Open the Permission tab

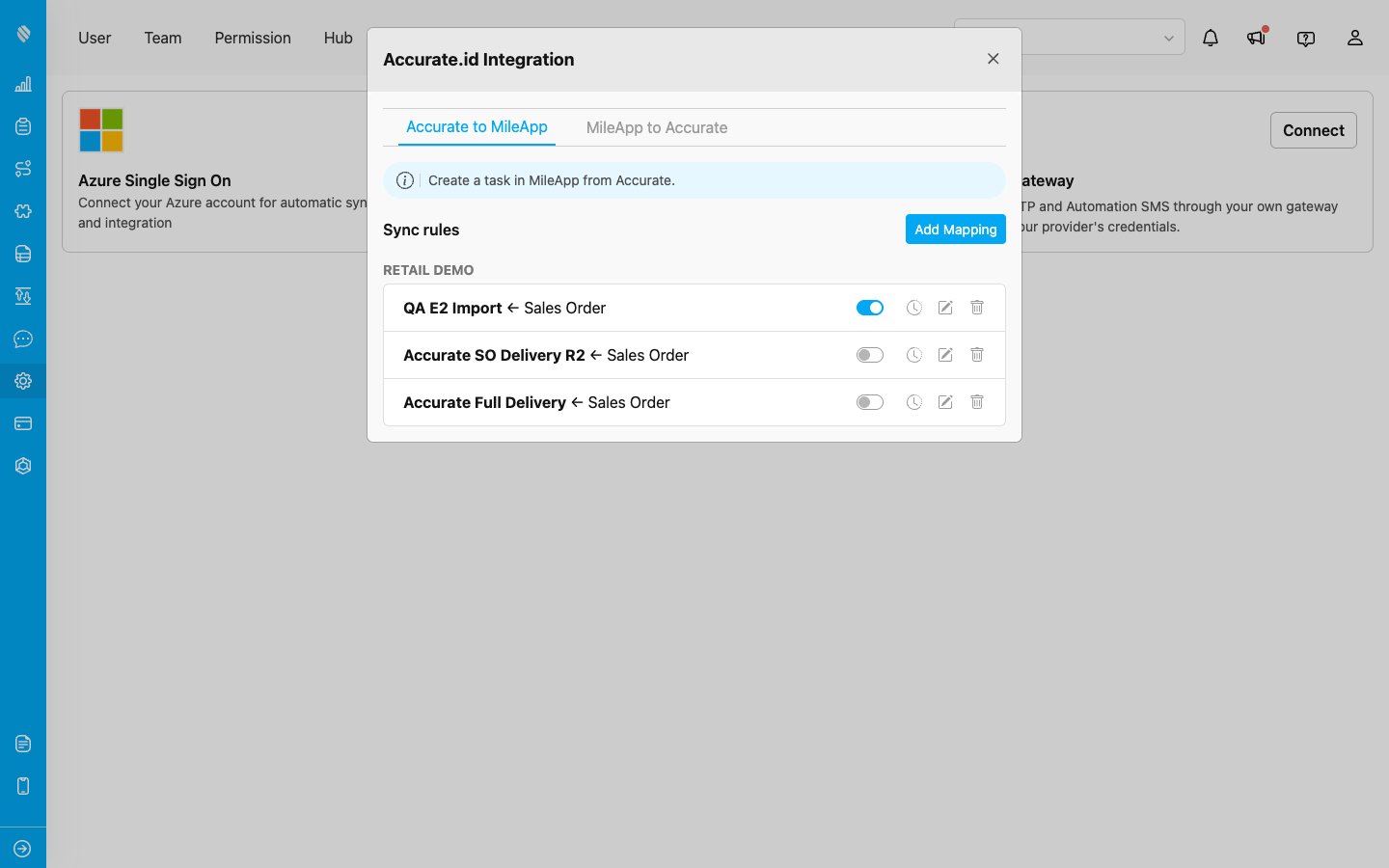click(x=253, y=38)
